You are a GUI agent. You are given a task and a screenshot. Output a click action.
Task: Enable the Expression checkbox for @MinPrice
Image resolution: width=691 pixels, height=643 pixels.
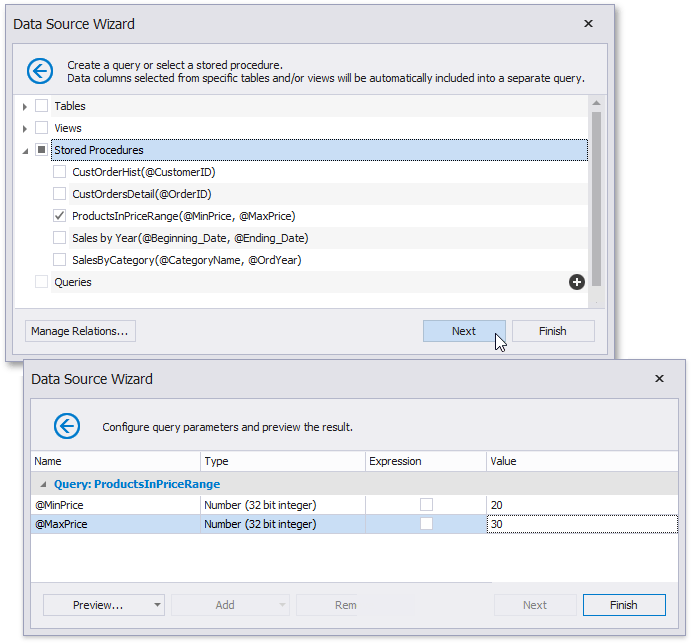click(426, 505)
